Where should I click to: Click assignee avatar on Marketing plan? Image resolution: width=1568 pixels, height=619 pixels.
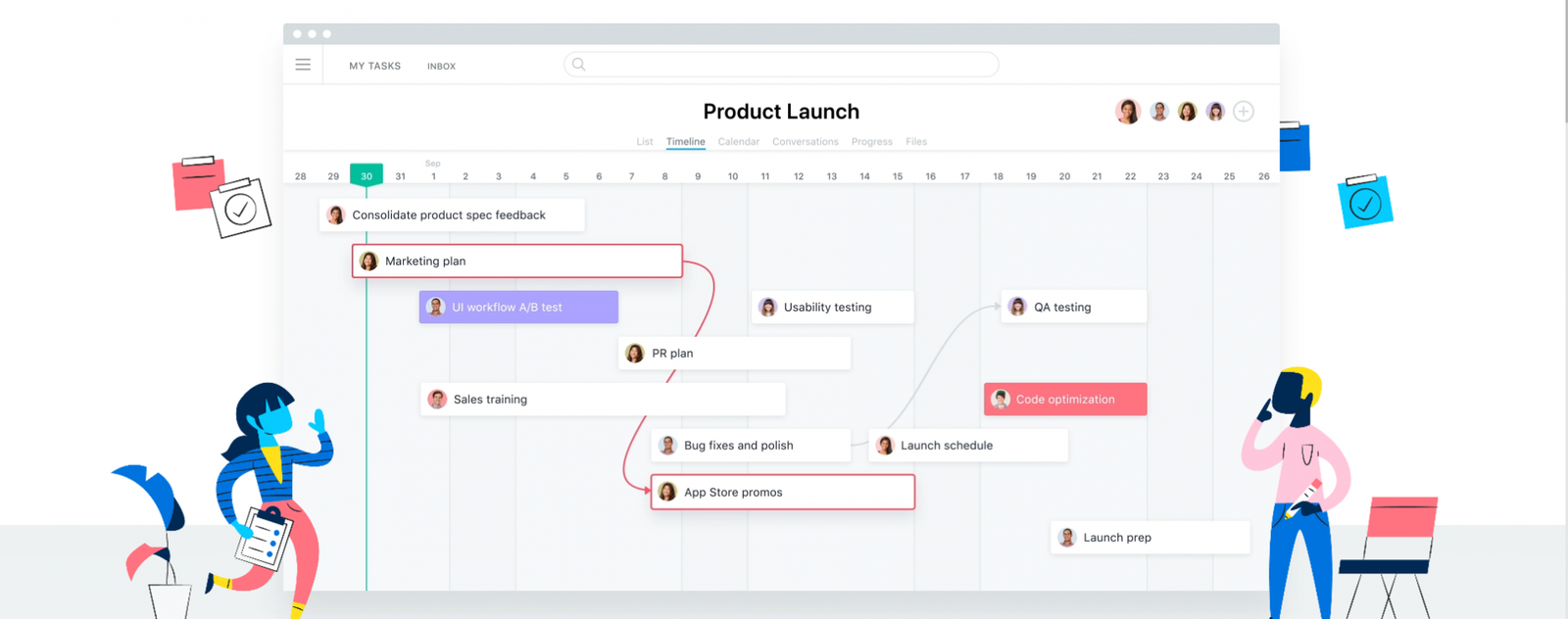[x=368, y=262]
